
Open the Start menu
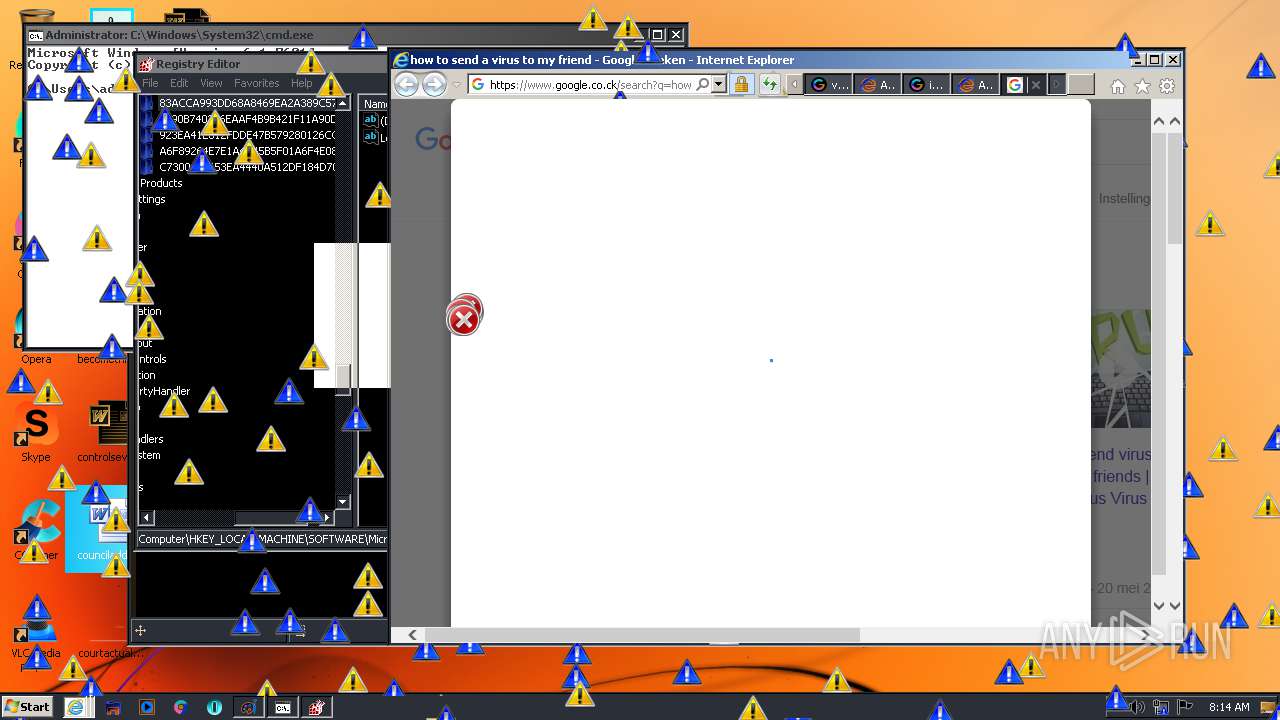click(x=27, y=707)
